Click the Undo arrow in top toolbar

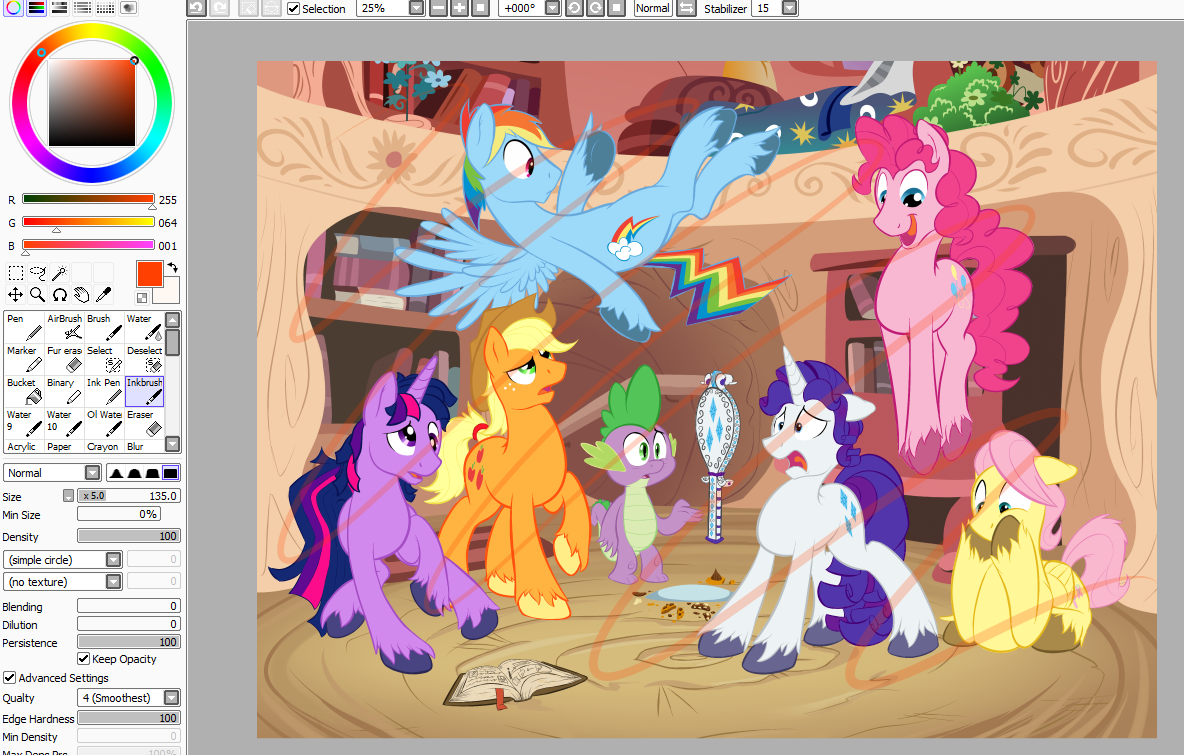click(x=196, y=8)
